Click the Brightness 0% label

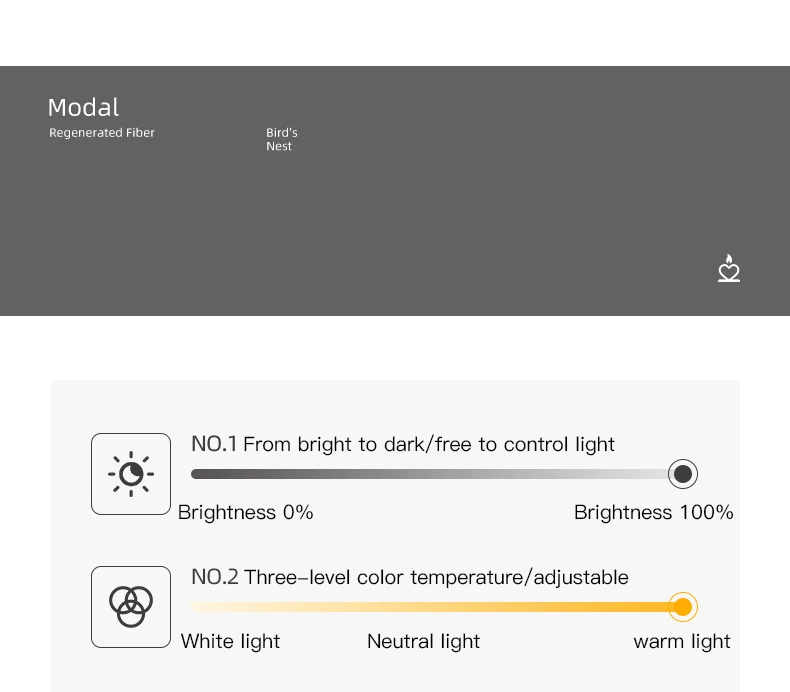(x=245, y=512)
